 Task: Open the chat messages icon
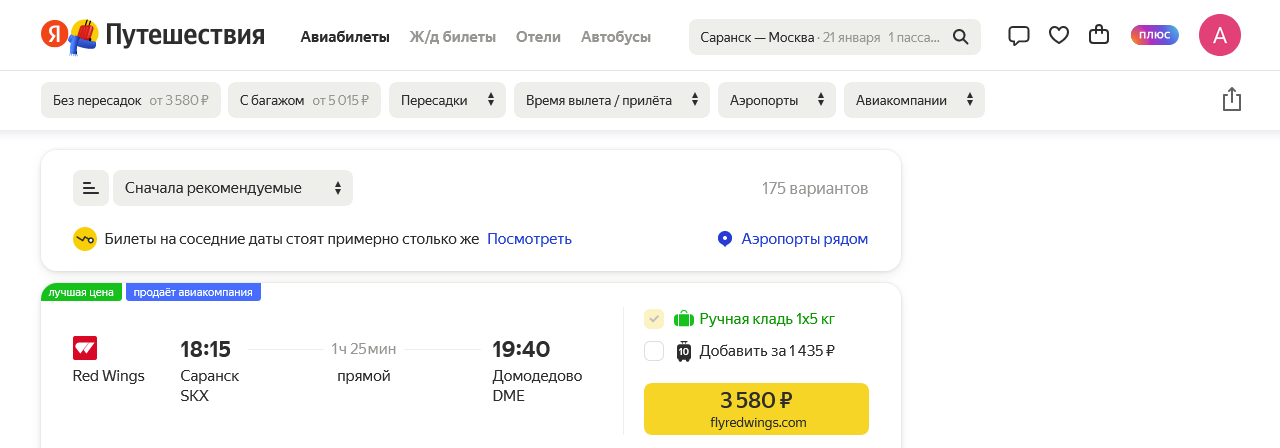(x=1019, y=36)
